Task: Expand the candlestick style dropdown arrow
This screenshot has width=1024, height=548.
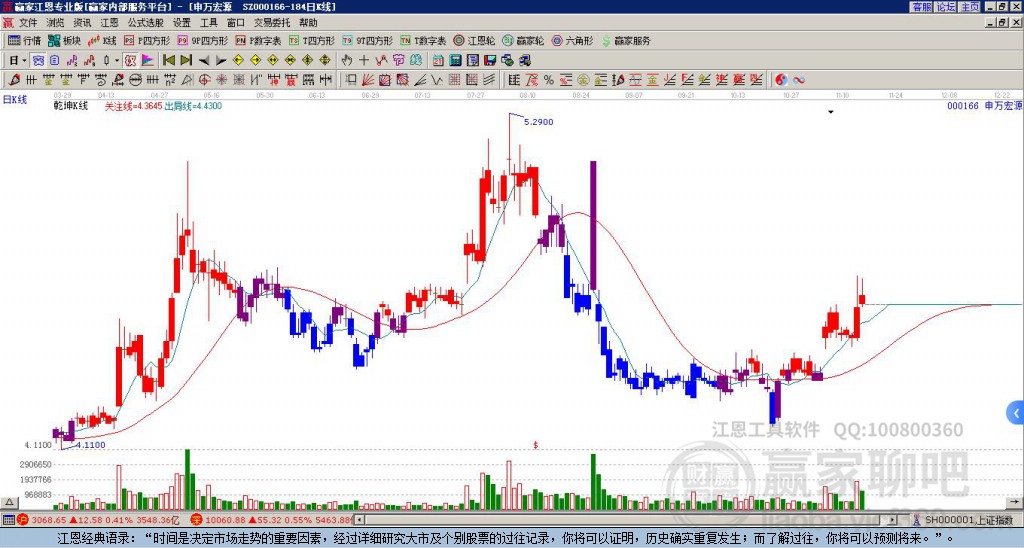Action: 117,61
